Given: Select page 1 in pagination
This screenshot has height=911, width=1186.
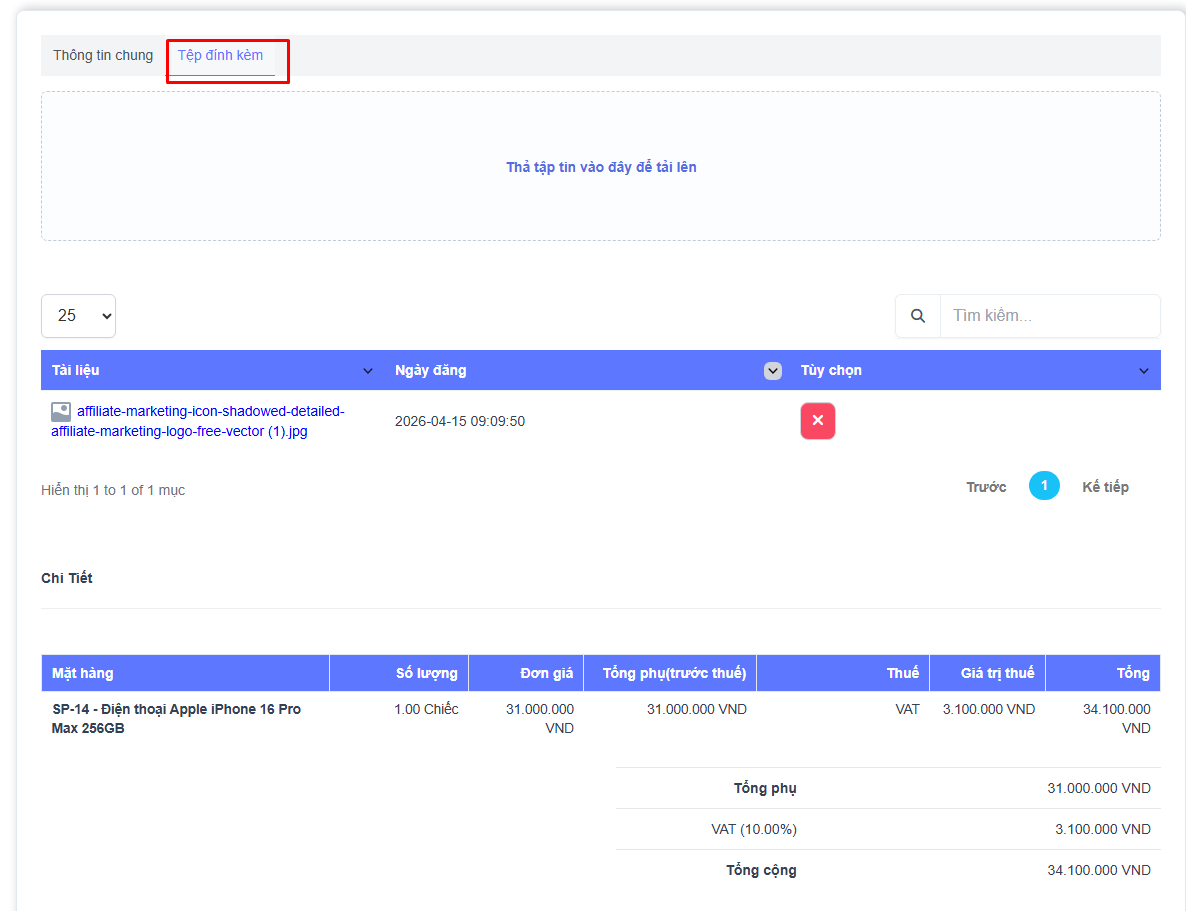Looking at the screenshot, I should [1044, 486].
